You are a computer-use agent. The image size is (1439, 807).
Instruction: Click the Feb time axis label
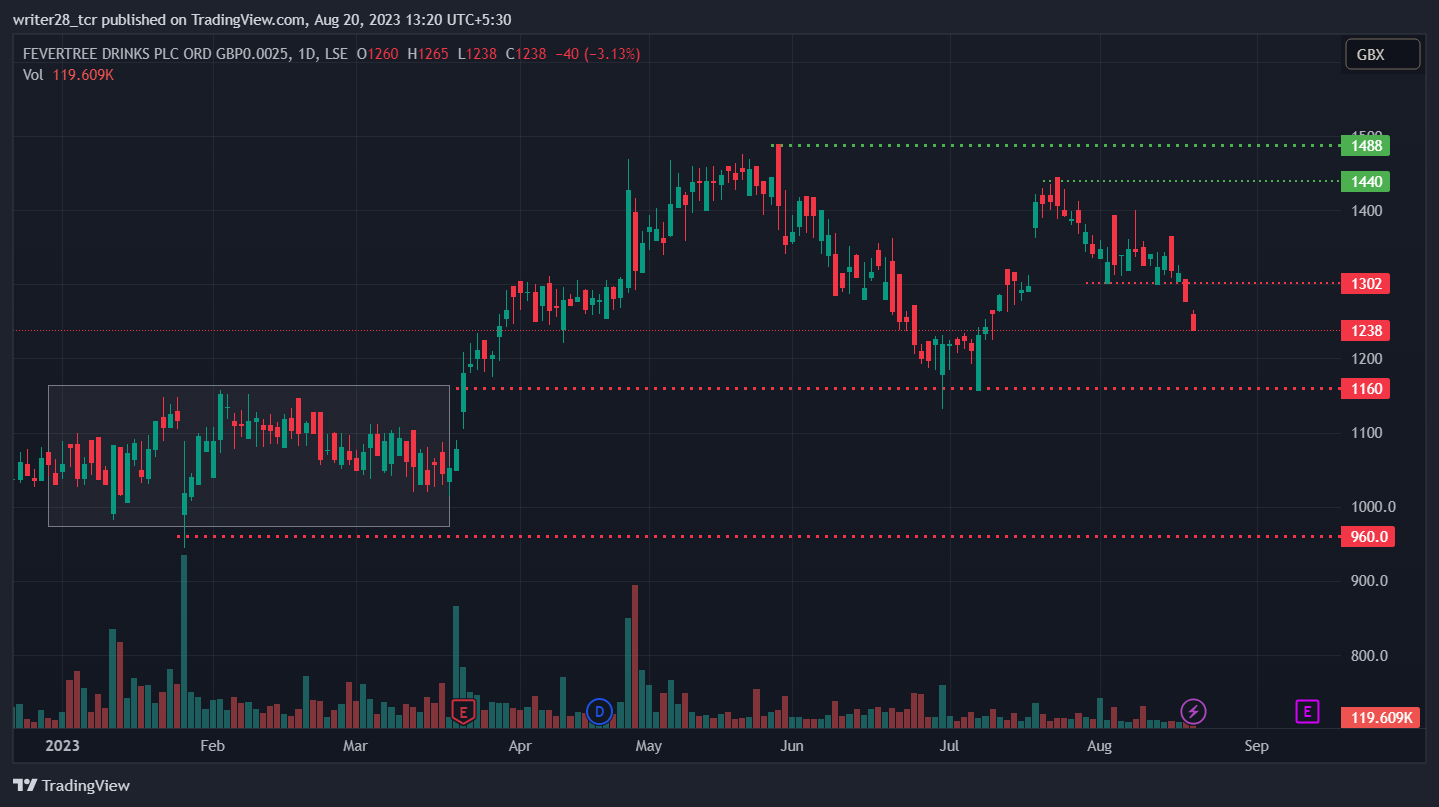tap(212, 745)
